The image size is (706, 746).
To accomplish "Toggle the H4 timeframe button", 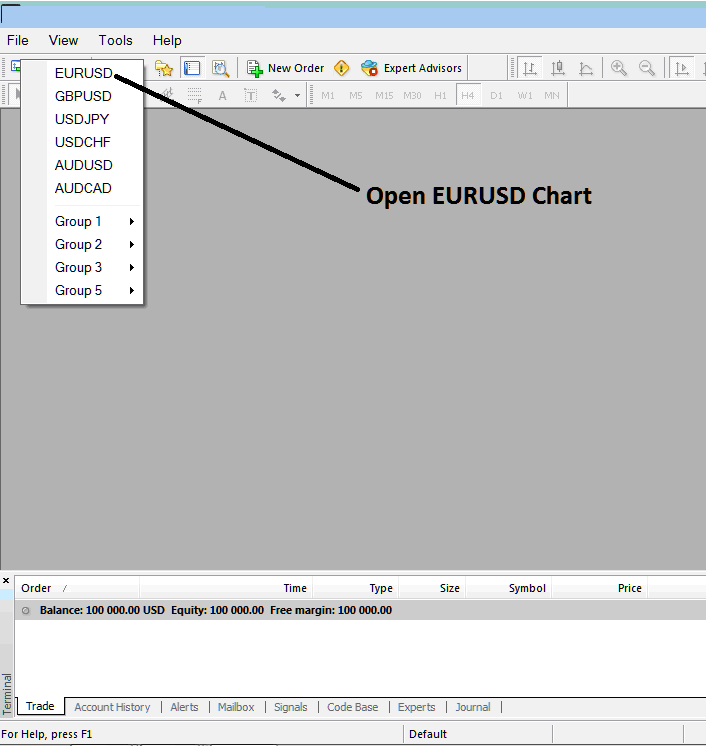I will 468,95.
